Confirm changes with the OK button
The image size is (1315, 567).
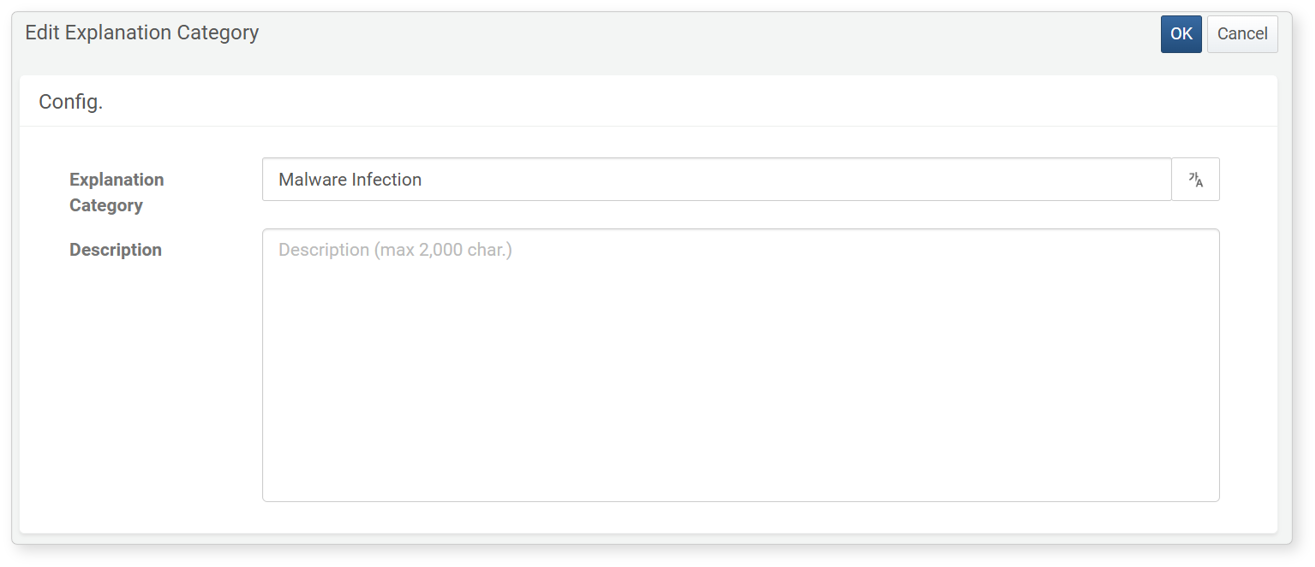tap(1181, 34)
